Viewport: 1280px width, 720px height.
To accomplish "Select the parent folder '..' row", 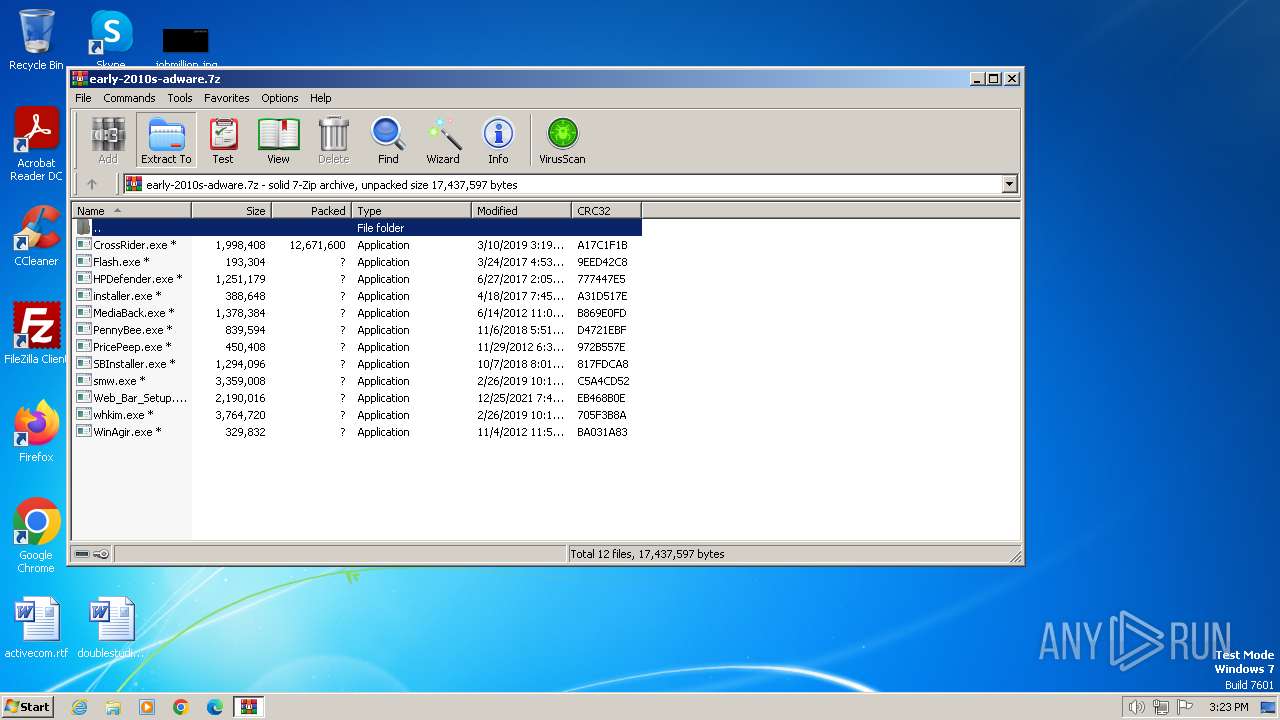I will (x=357, y=228).
